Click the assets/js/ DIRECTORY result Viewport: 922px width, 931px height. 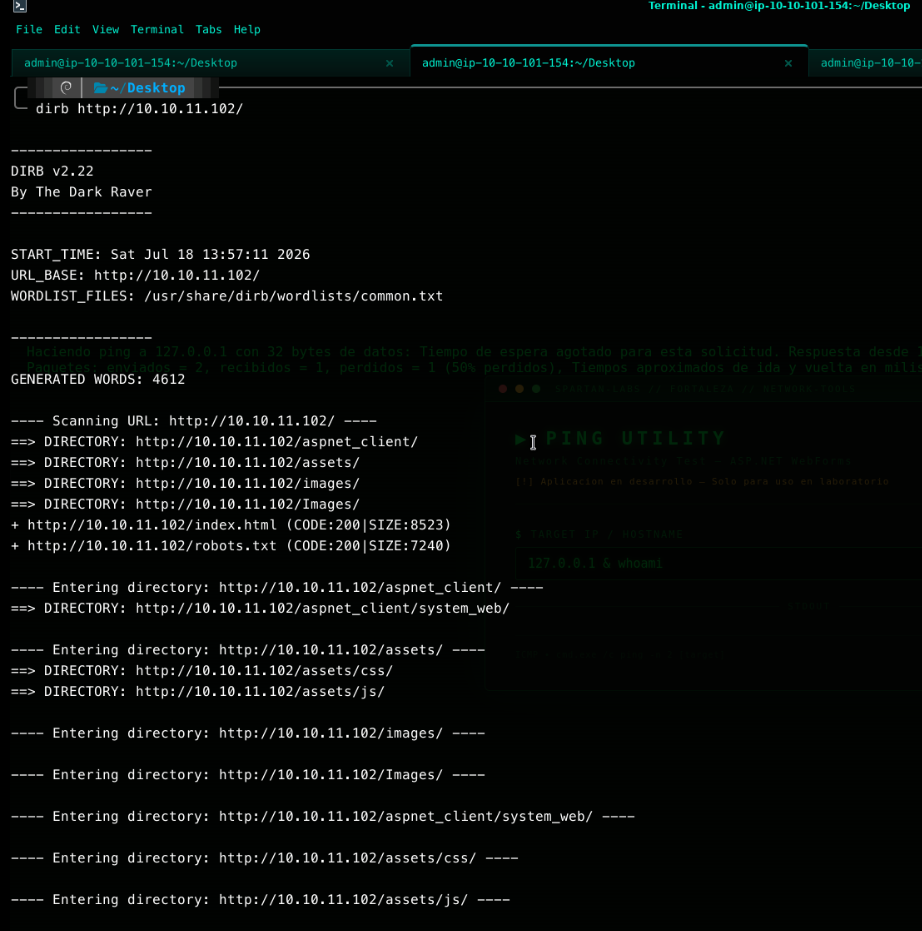[198, 692]
